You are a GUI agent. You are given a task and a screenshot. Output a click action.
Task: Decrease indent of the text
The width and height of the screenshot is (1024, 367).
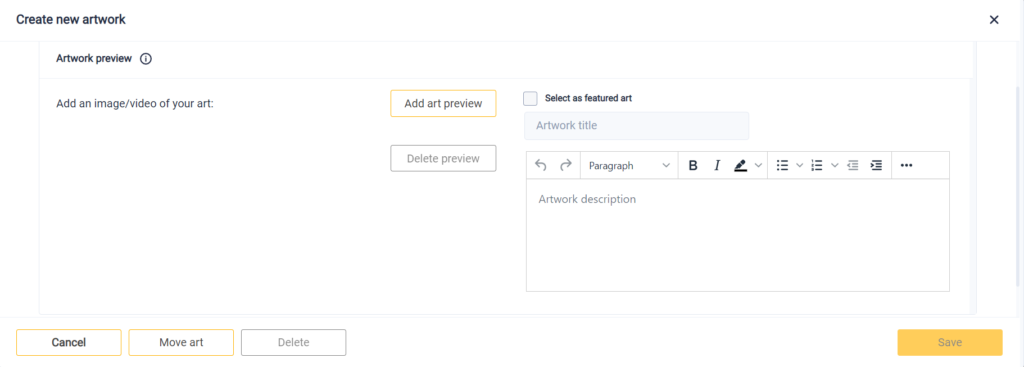(853, 166)
